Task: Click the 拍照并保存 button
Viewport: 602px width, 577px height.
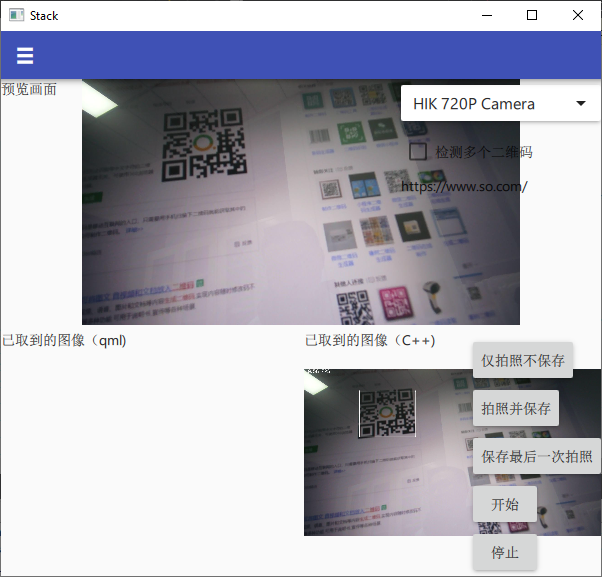Action: [516, 408]
